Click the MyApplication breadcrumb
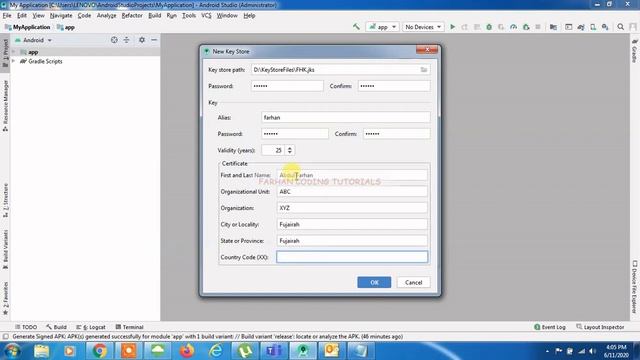Viewport: 640px width, 360px height. (27, 27)
